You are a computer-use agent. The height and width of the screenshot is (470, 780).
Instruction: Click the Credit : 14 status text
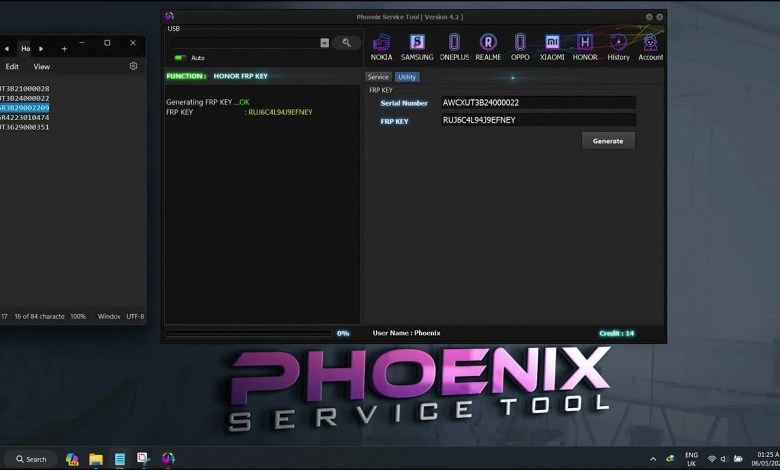617,333
